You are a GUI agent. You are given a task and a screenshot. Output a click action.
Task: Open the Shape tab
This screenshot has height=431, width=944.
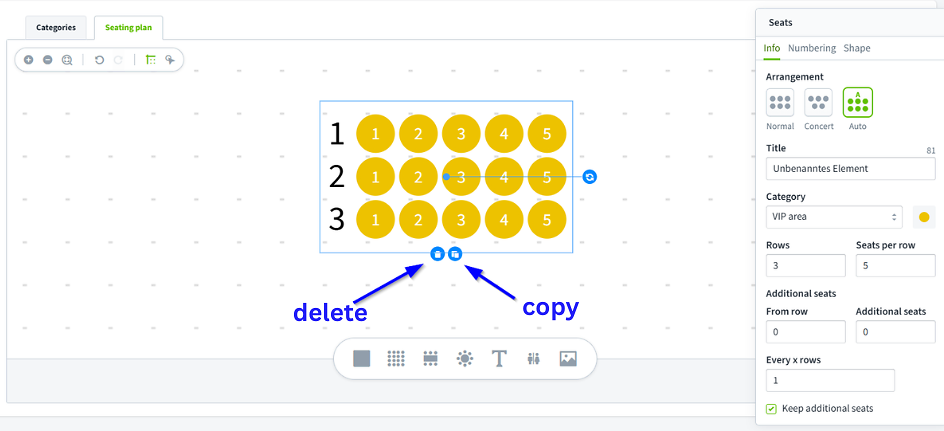pos(857,48)
